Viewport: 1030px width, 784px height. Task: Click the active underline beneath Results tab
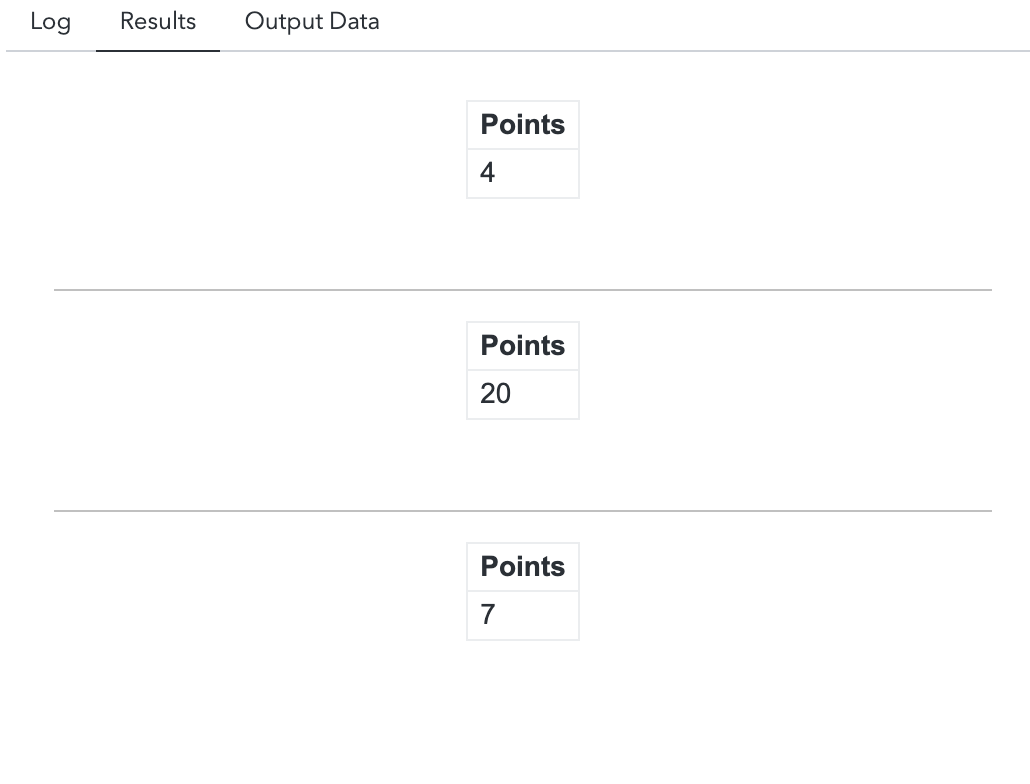[158, 50]
